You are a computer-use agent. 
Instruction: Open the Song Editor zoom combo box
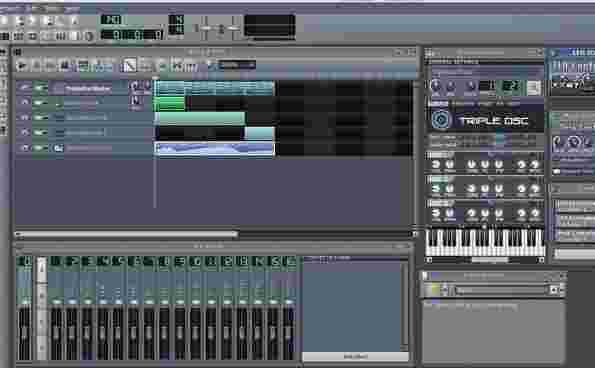point(236,65)
